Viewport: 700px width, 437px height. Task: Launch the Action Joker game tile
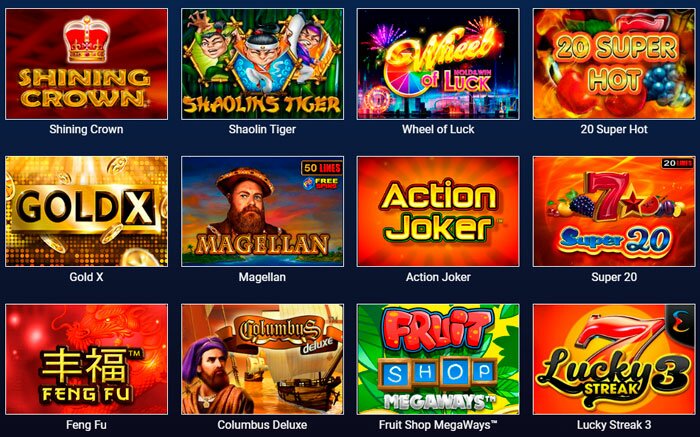point(438,212)
